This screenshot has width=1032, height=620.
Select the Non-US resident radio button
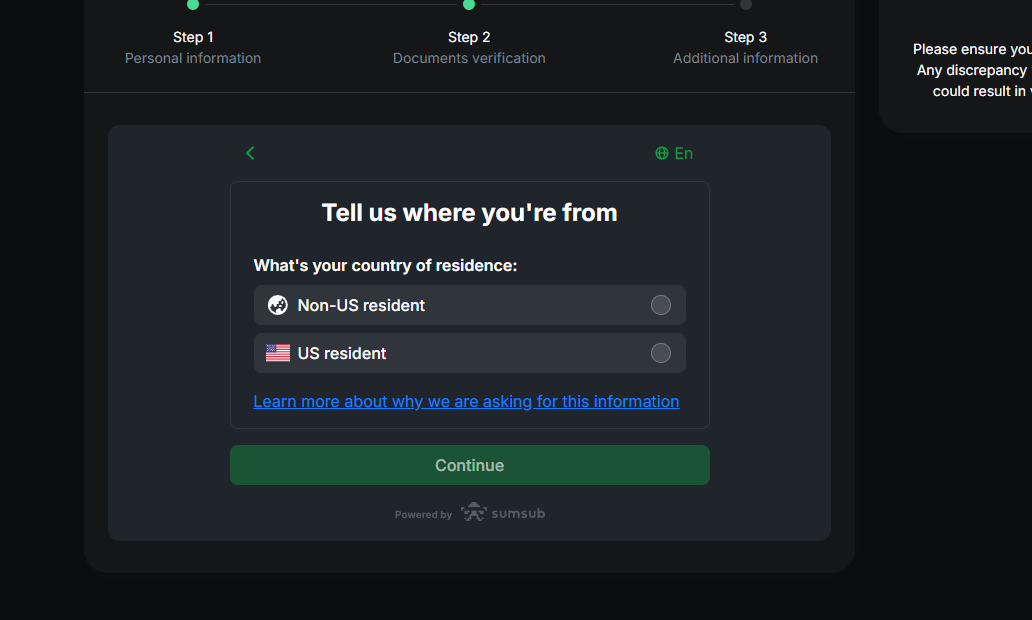pyautogui.click(x=661, y=305)
